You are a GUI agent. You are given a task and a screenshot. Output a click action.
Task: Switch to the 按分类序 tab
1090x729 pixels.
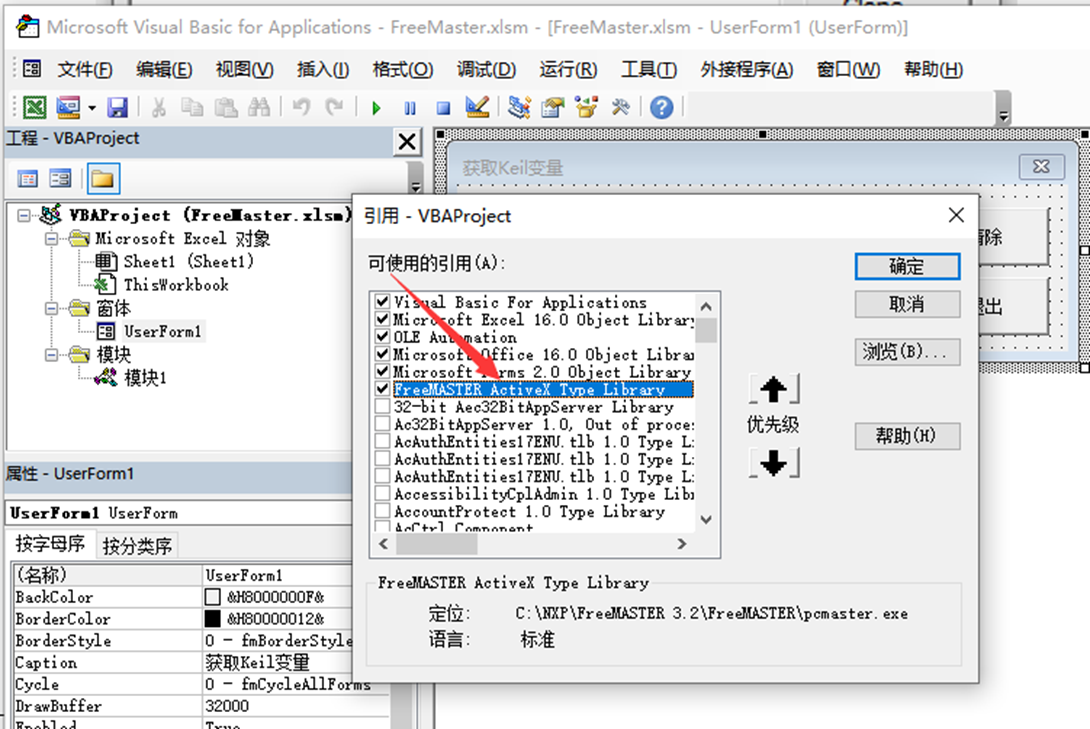pos(137,546)
